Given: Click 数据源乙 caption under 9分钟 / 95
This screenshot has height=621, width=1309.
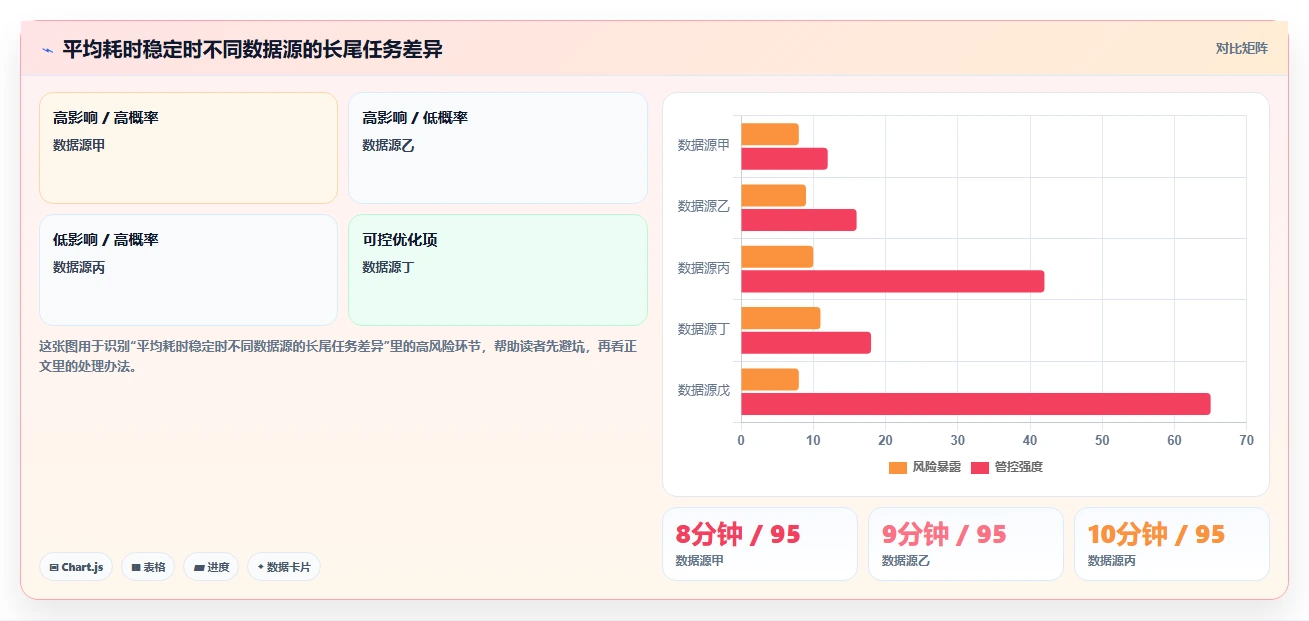Looking at the screenshot, I should (906, 561).
